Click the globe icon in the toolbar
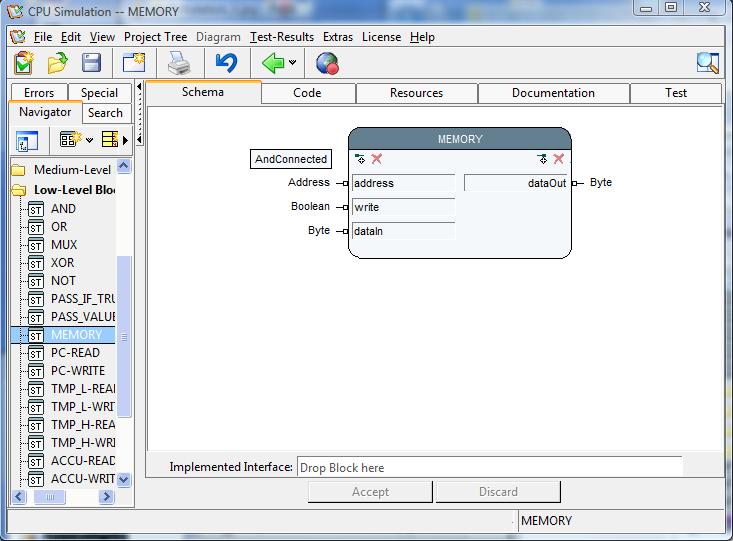 pyautogui.click(x=327, y=64)
